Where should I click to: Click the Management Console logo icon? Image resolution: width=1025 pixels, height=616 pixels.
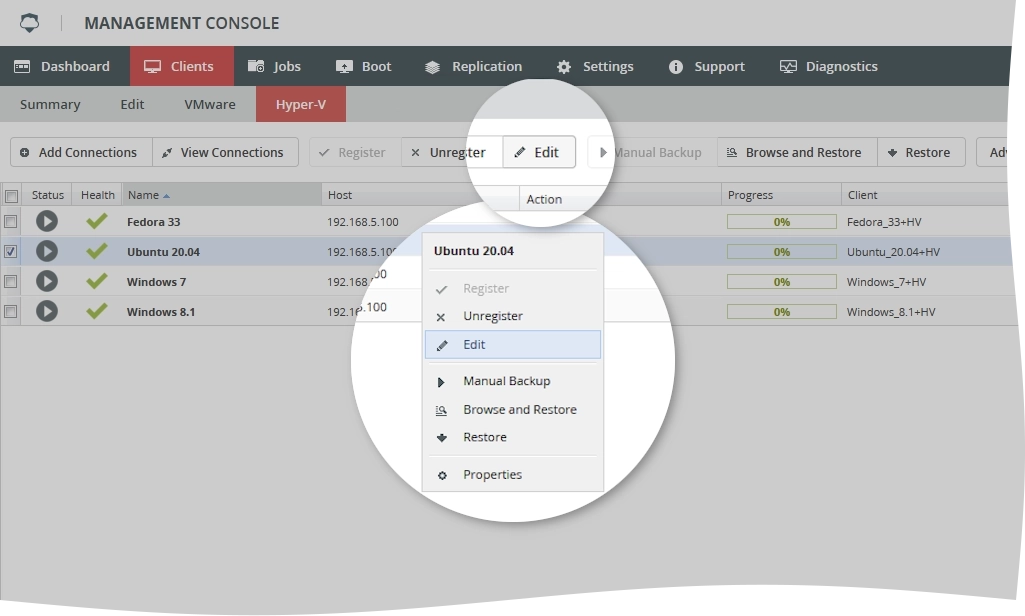coord(29,23)
